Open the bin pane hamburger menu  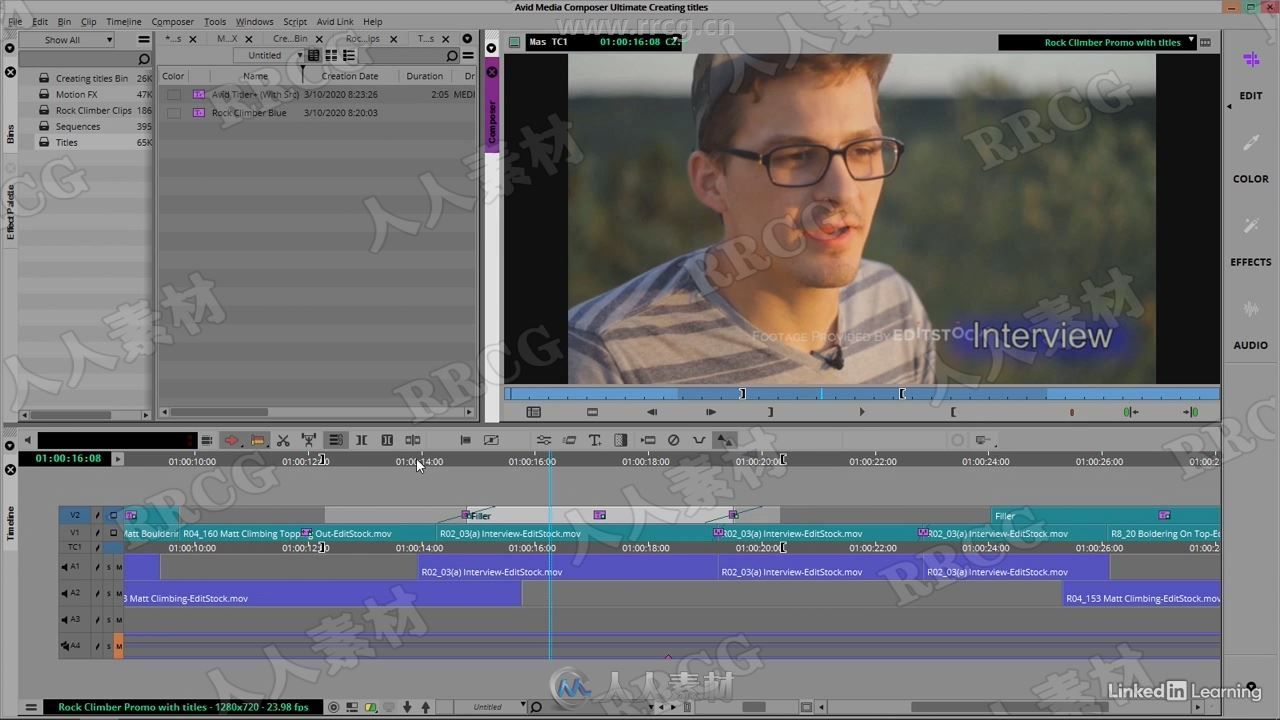pos(467,56)
